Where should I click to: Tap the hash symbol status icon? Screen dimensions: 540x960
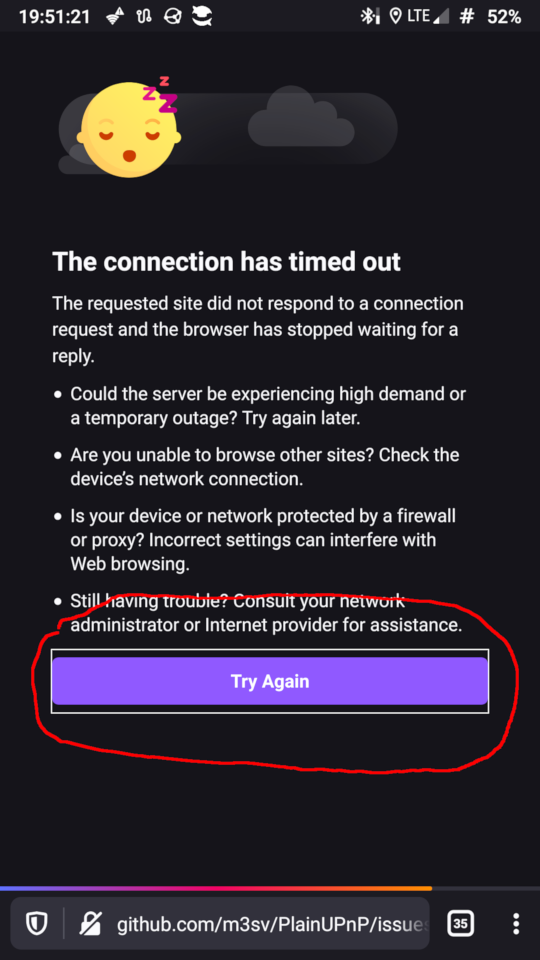(467, 17)
